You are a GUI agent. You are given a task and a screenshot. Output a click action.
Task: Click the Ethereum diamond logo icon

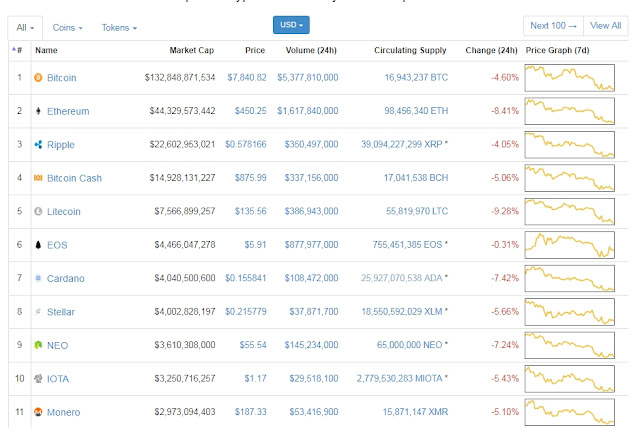coord(38,111)
